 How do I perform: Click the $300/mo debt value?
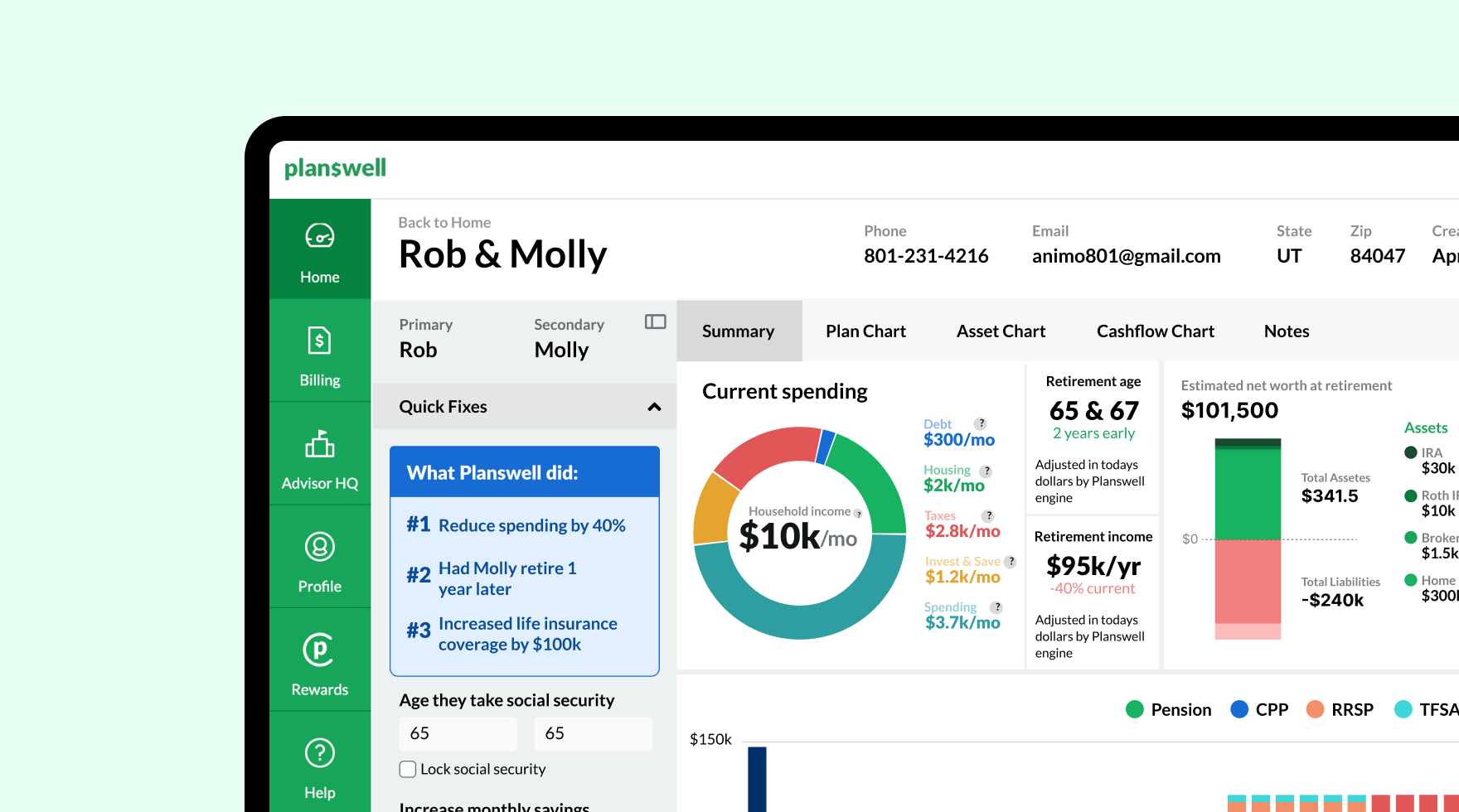tap(959, 440)
